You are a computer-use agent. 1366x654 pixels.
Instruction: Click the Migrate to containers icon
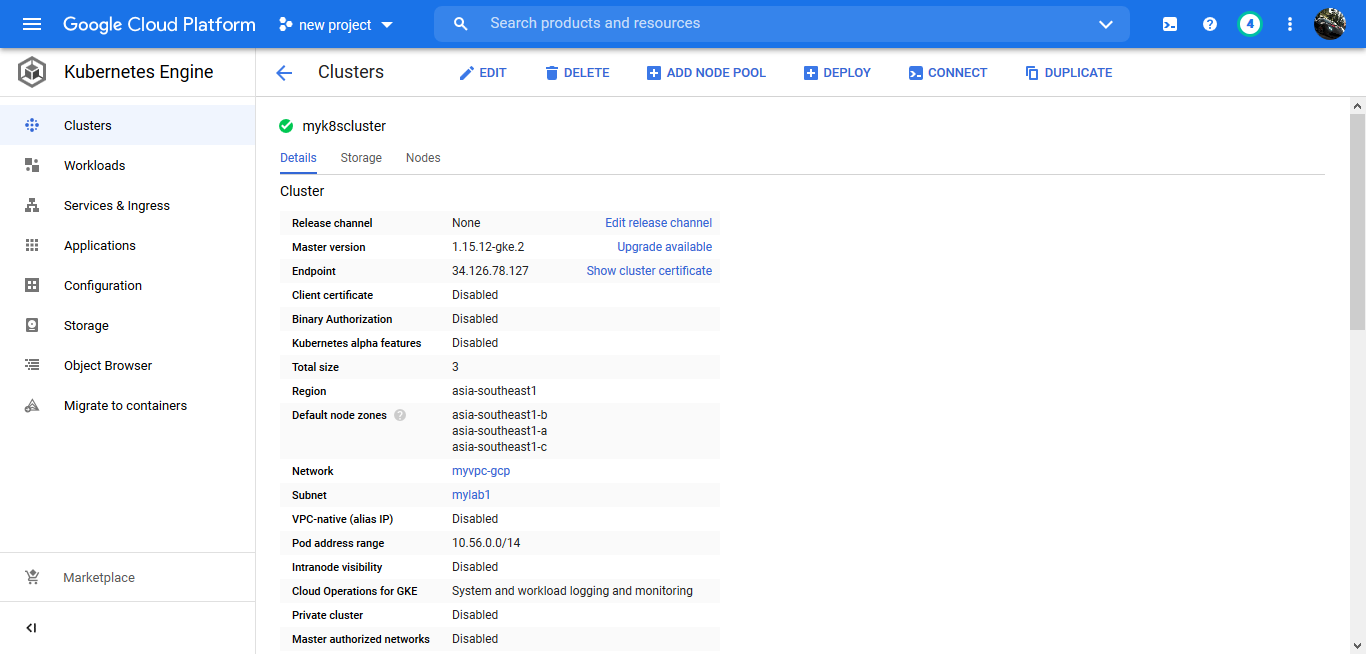pyautogui.click(x=32, y=405)
